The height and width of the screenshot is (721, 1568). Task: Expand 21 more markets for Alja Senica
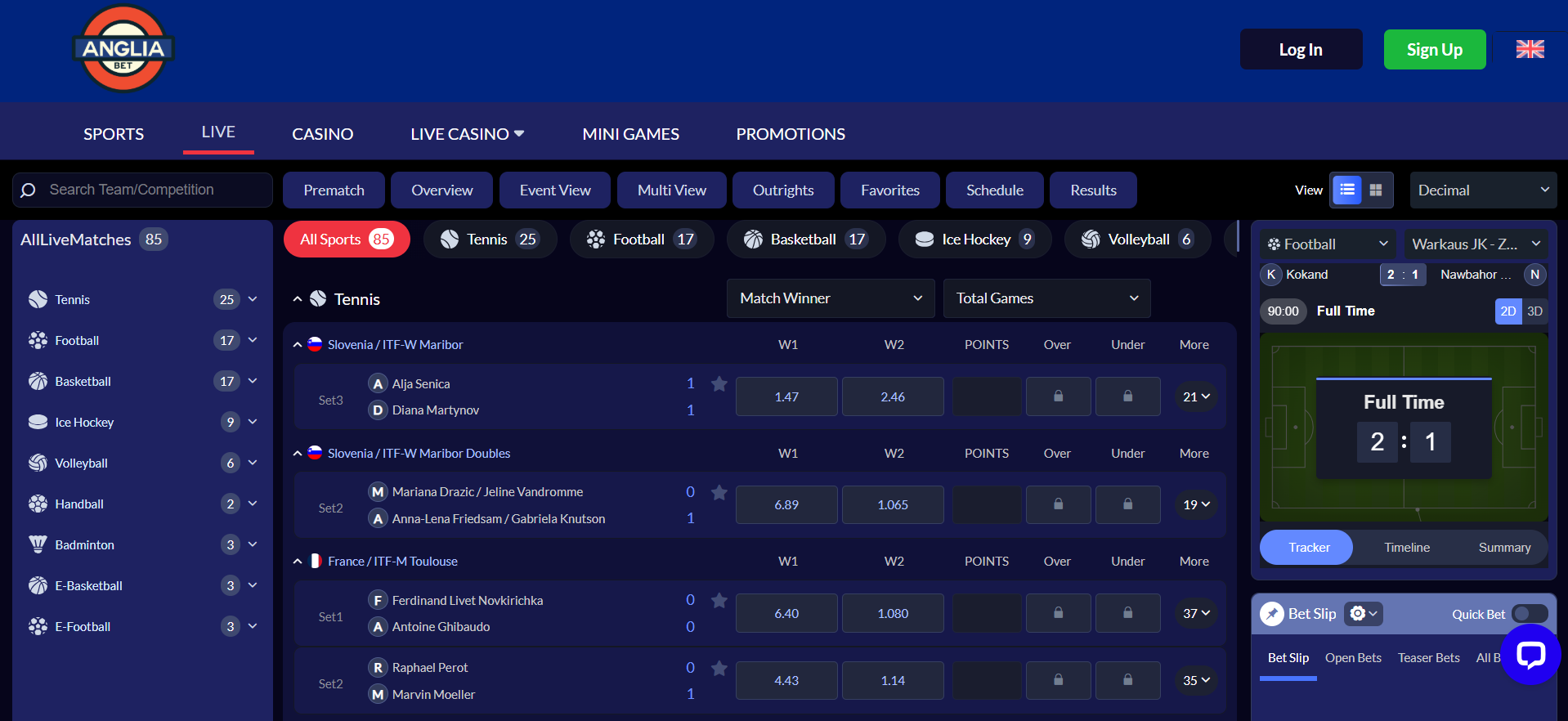pyautogui.click(x=1195, y=396)
